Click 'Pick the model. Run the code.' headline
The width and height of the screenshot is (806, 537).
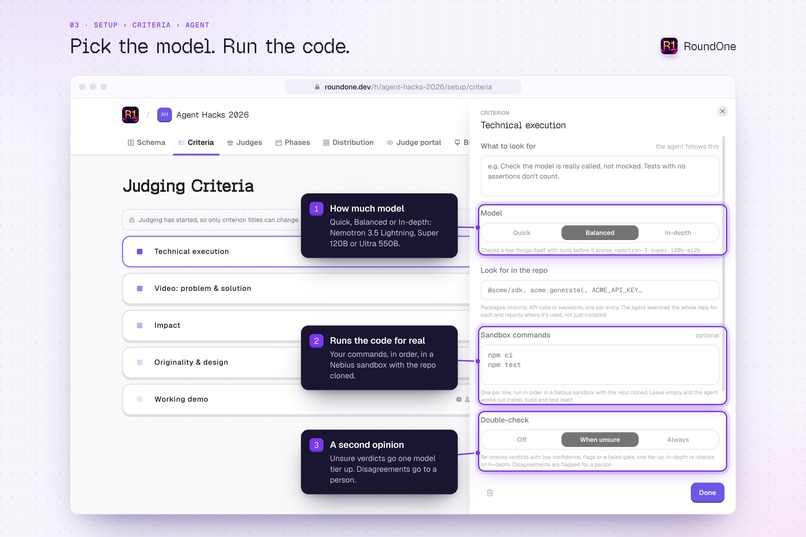click(210, 46)
